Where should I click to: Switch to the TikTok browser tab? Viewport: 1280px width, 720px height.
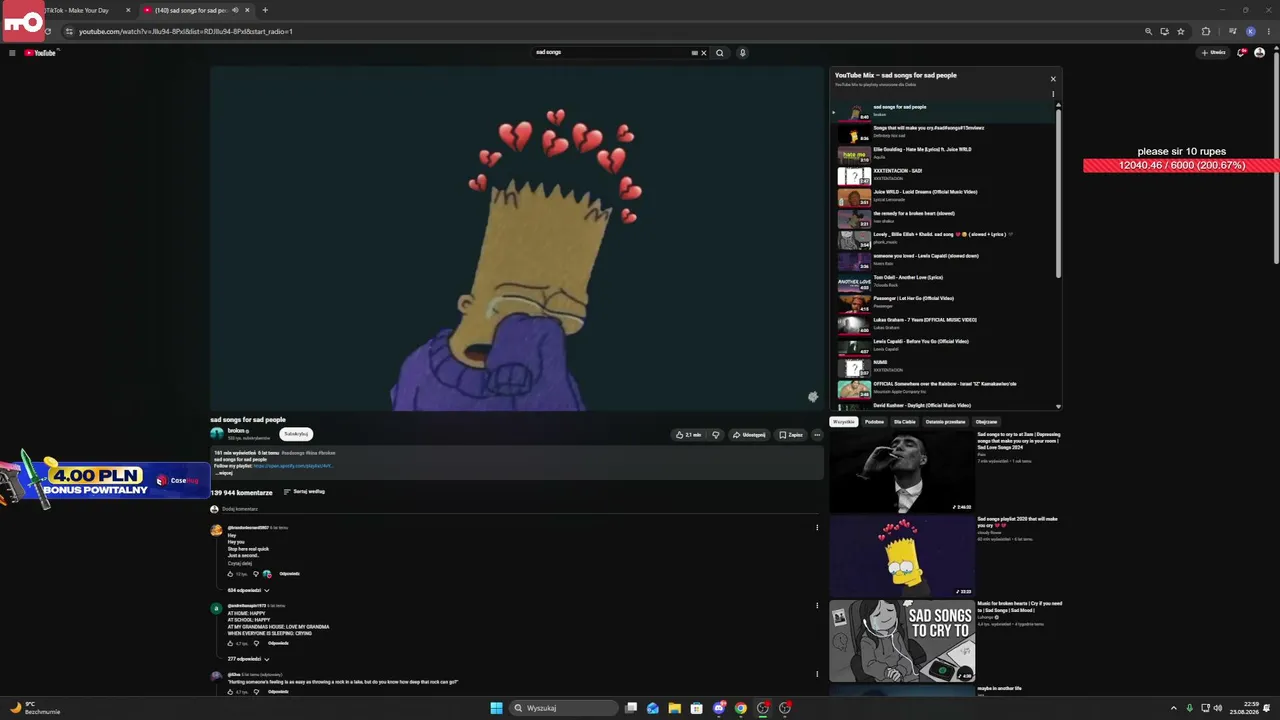tap(85, 10)
